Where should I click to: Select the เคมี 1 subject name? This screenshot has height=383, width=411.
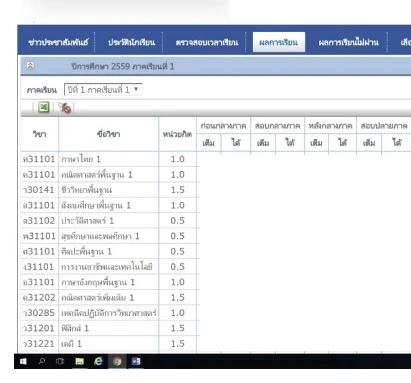pos(71,343)
